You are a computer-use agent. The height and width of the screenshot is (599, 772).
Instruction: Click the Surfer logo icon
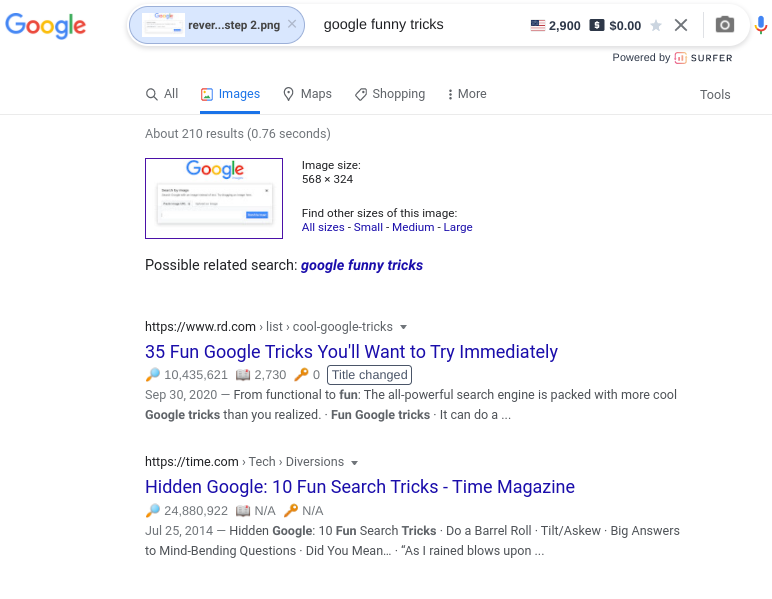[x=680, y=58]
